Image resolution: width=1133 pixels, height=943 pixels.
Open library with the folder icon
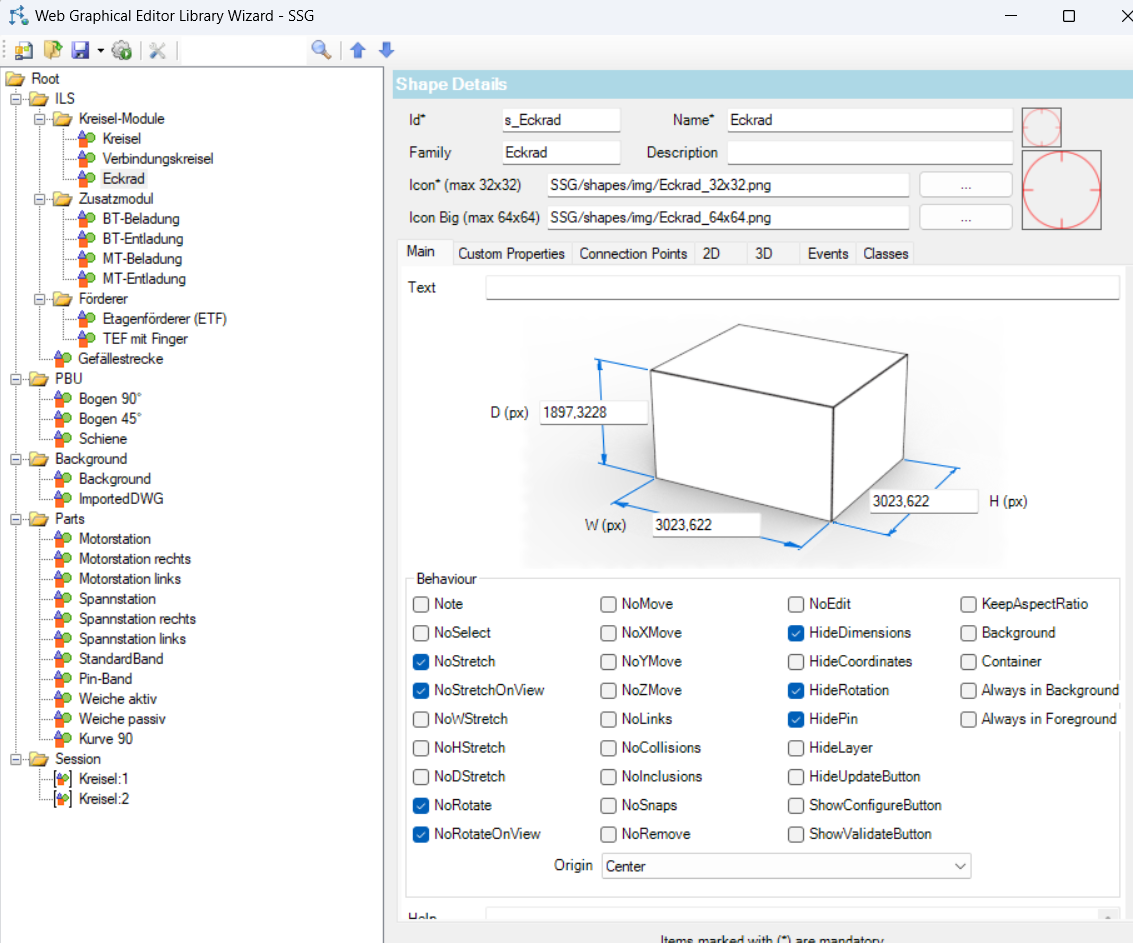(53, 51)
